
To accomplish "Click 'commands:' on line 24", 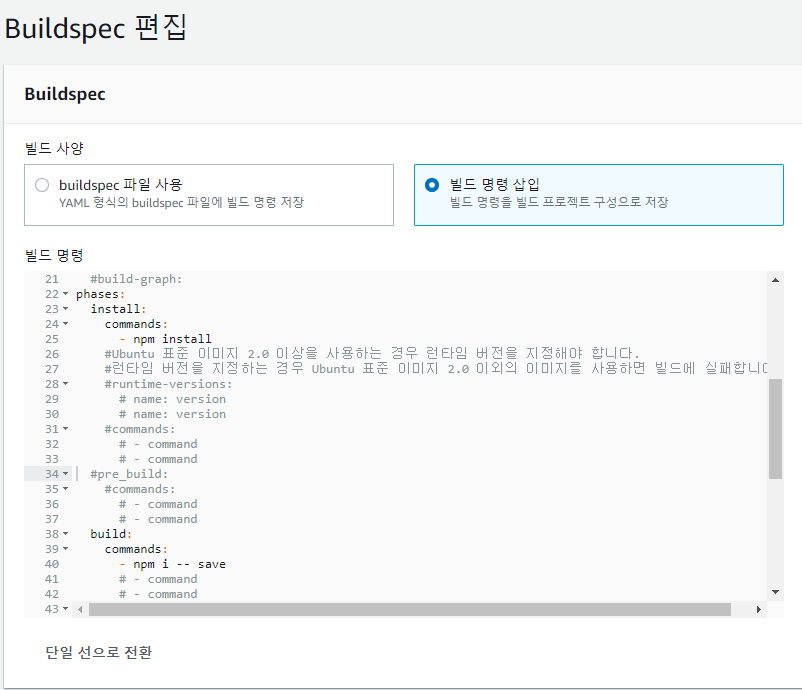I will [x=136, y=324].
